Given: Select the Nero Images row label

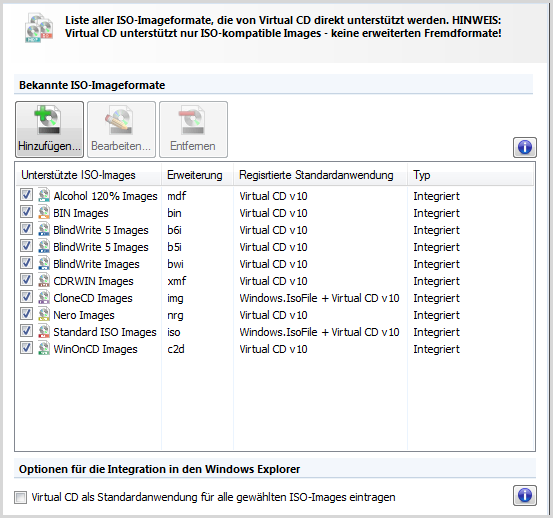Looking at the screenshot, I should [x=84, y=315].
